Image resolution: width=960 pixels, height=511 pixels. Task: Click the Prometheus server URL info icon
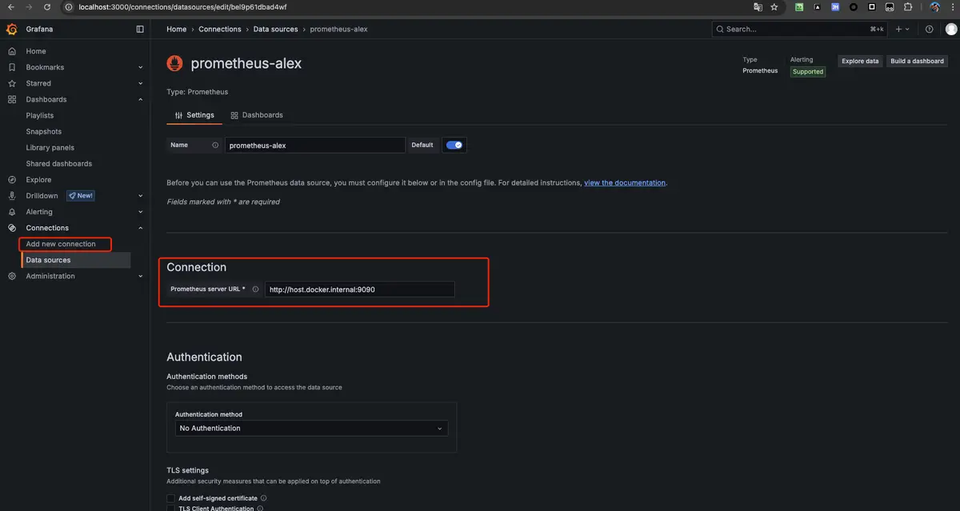point(255,289)
